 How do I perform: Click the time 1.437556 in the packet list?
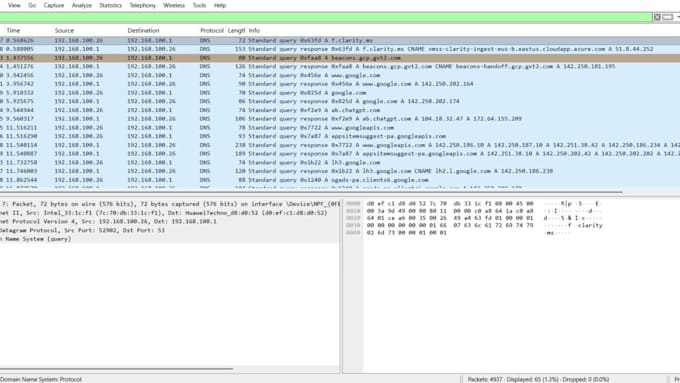click(x=20, y=58)
